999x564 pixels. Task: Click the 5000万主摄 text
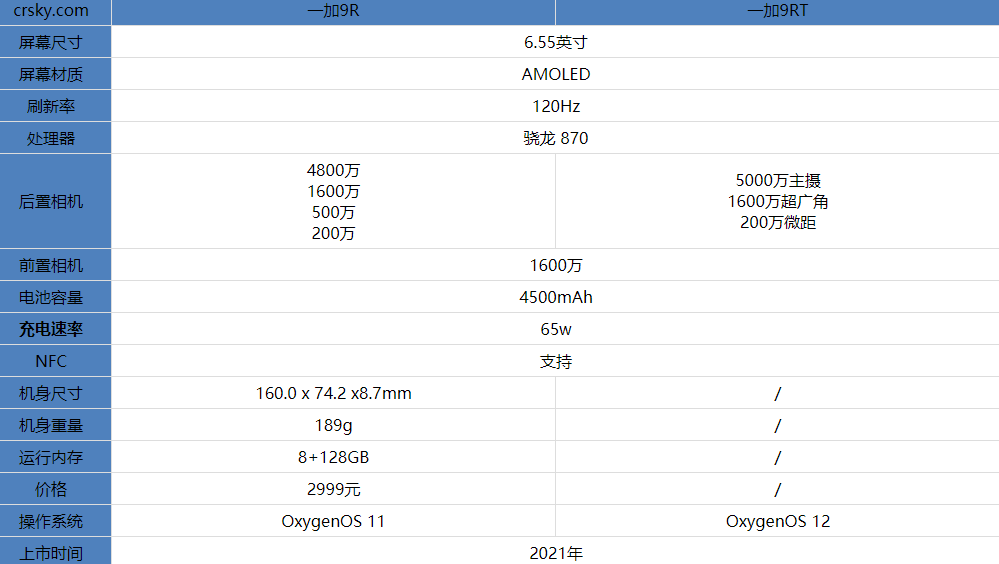coord(778,180)
